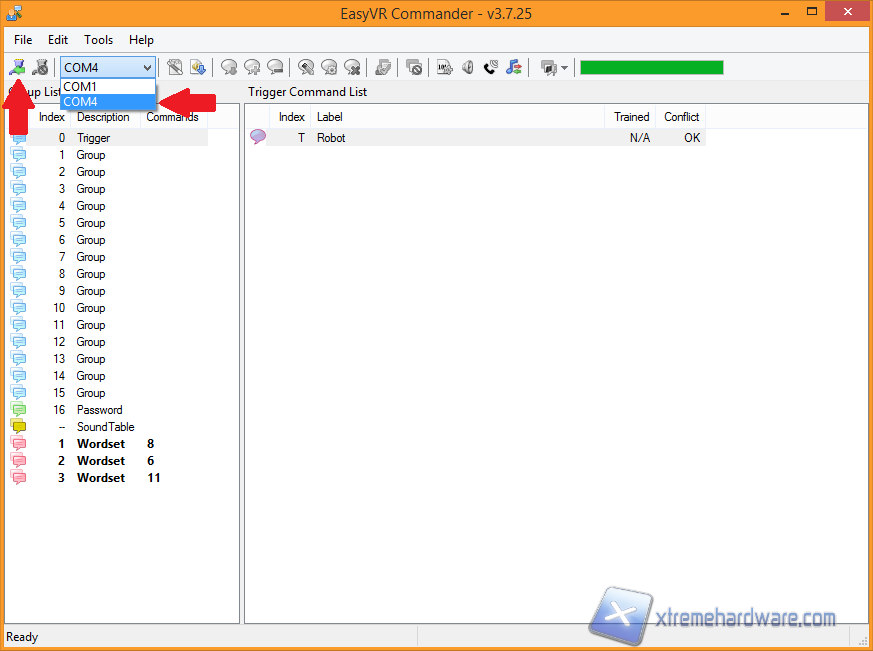Image resolution: width=873 pixels, height=651 pixels.
Task: Open the COM port combo box
Action: click(x=108, y=67)
